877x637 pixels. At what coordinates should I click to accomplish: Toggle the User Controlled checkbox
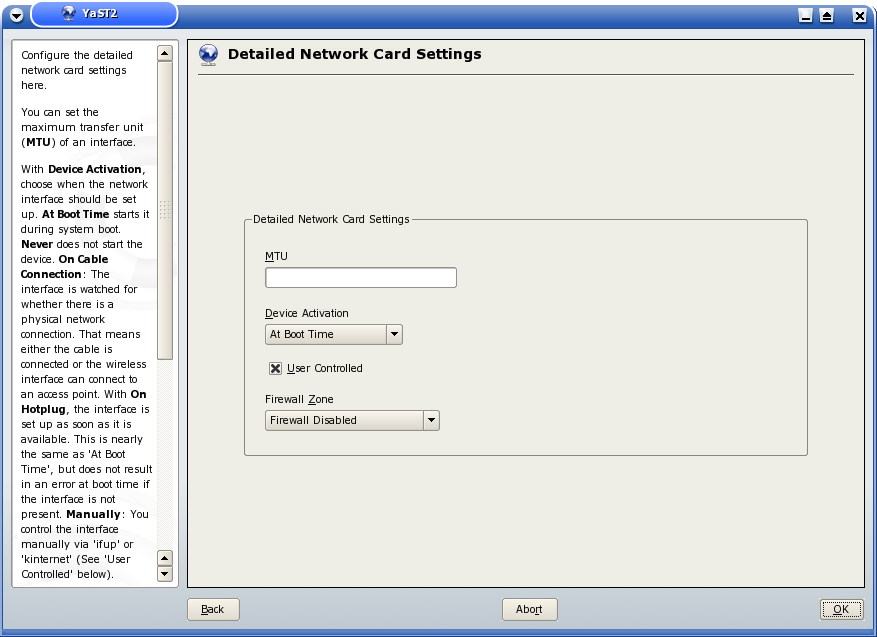[x=275, y=368]
